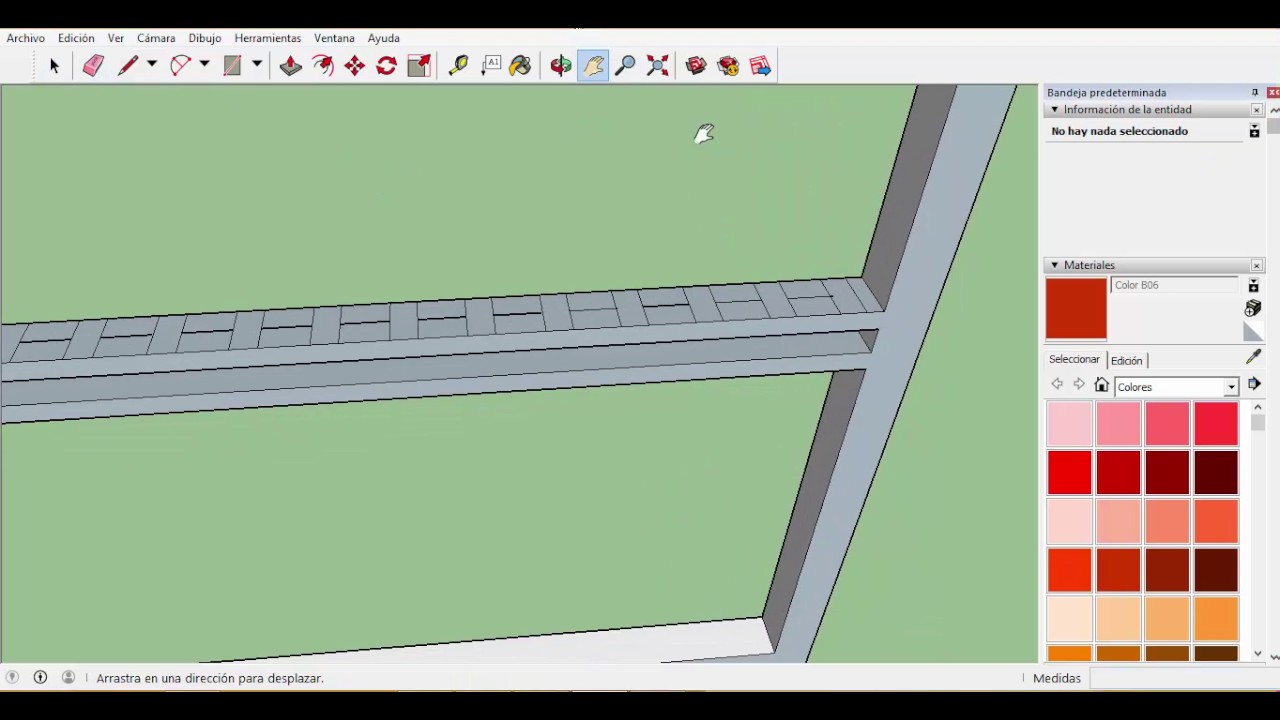Click the materials forward arrow
The image size is (1280, 720).
point(1079,385)
